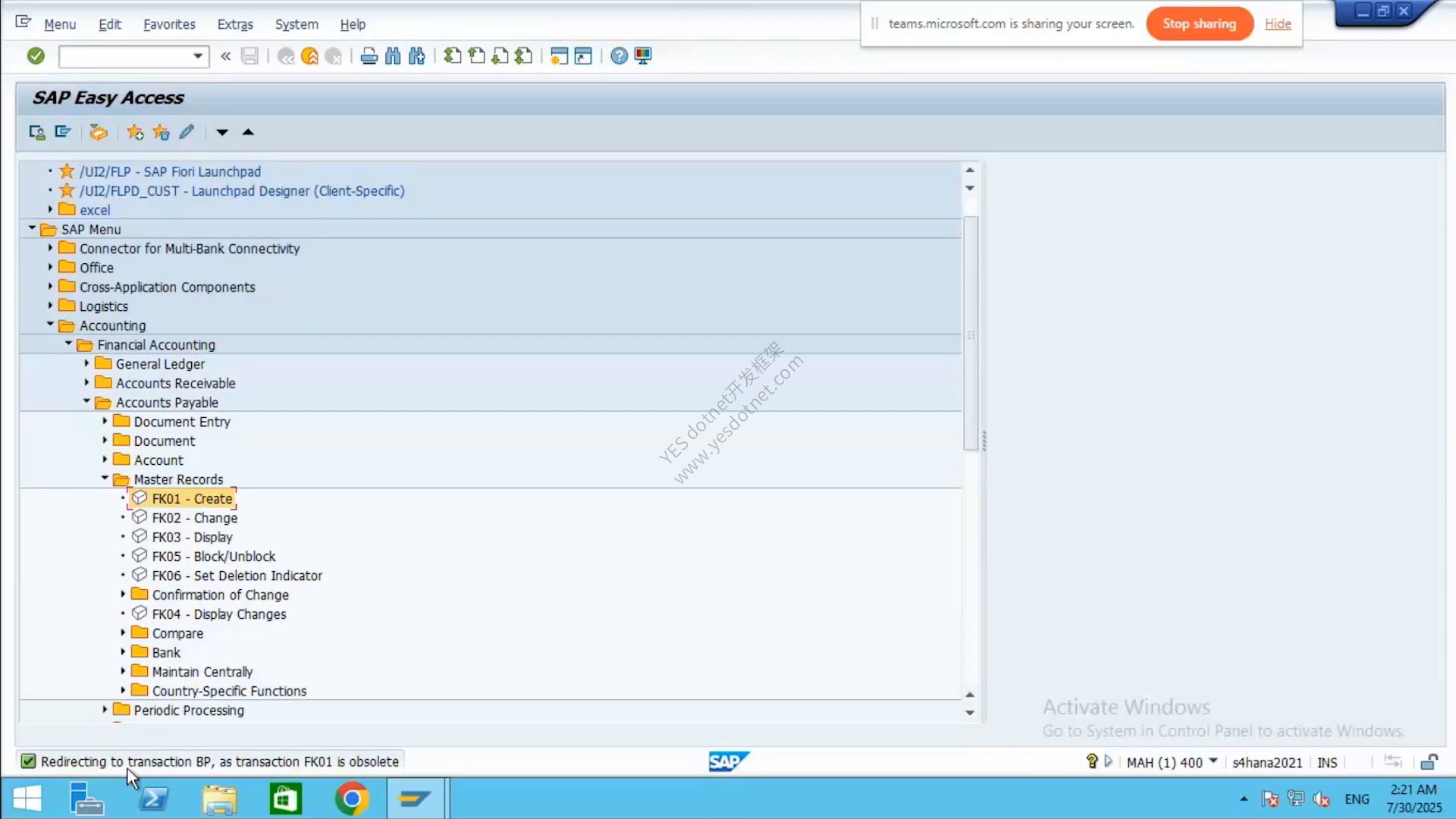The image size is (1456, 819).
Task: Open the Favorites menu
Action: pyautogui.click(x=169, y=24)
